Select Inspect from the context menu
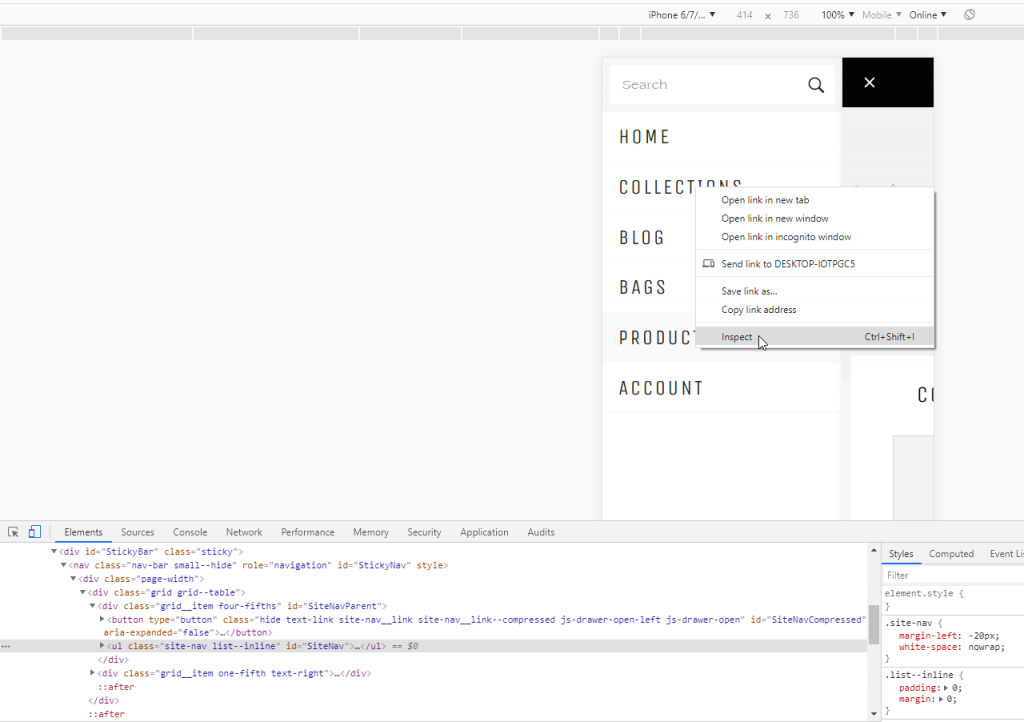1024x722 pixels. pos(737,337)
